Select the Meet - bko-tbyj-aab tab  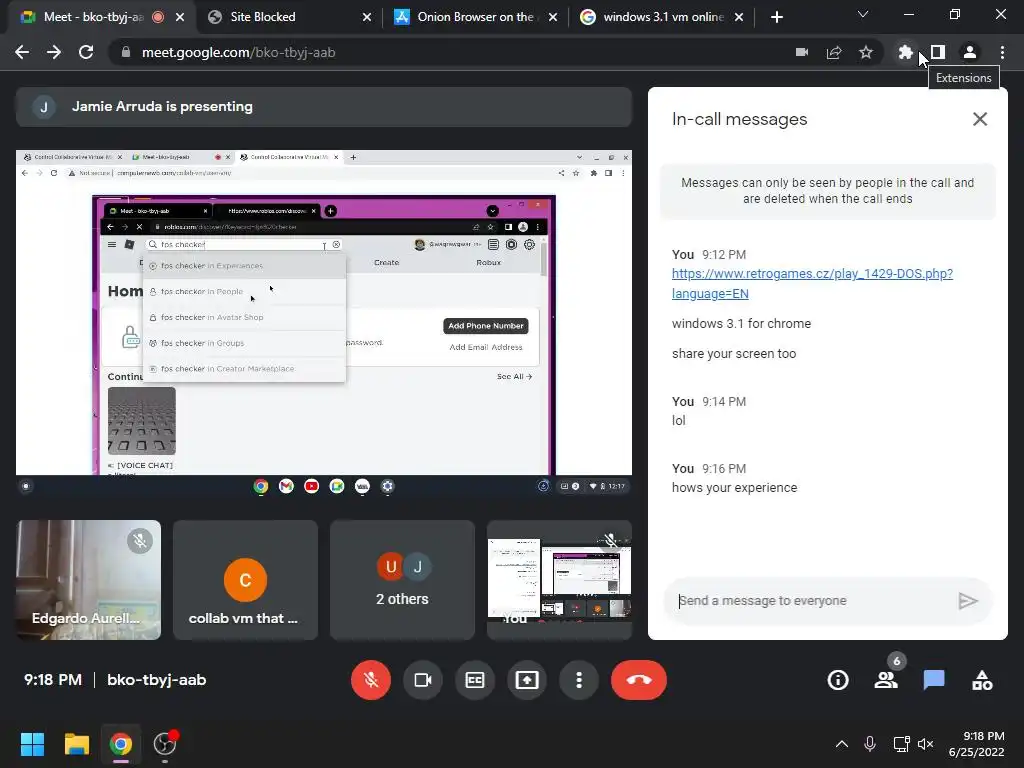(91, 17)
